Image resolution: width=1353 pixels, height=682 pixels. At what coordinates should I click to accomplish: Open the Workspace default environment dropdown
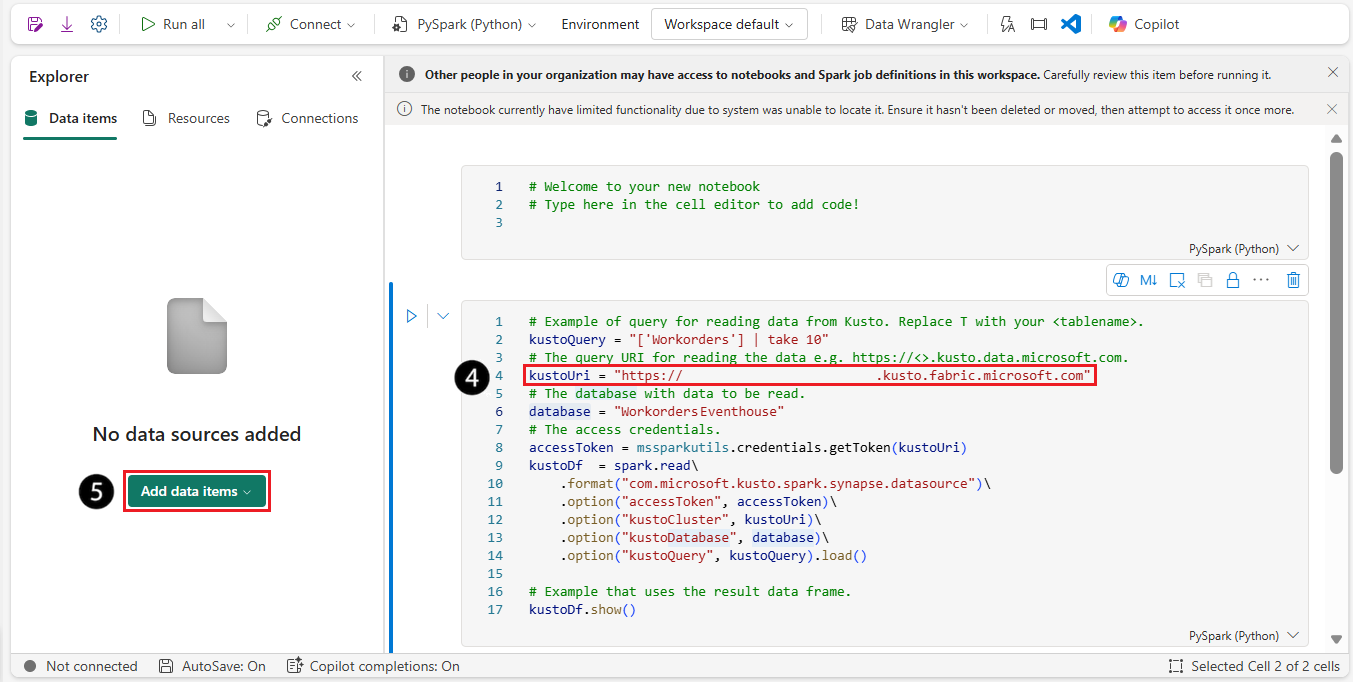tap(728, 24)
